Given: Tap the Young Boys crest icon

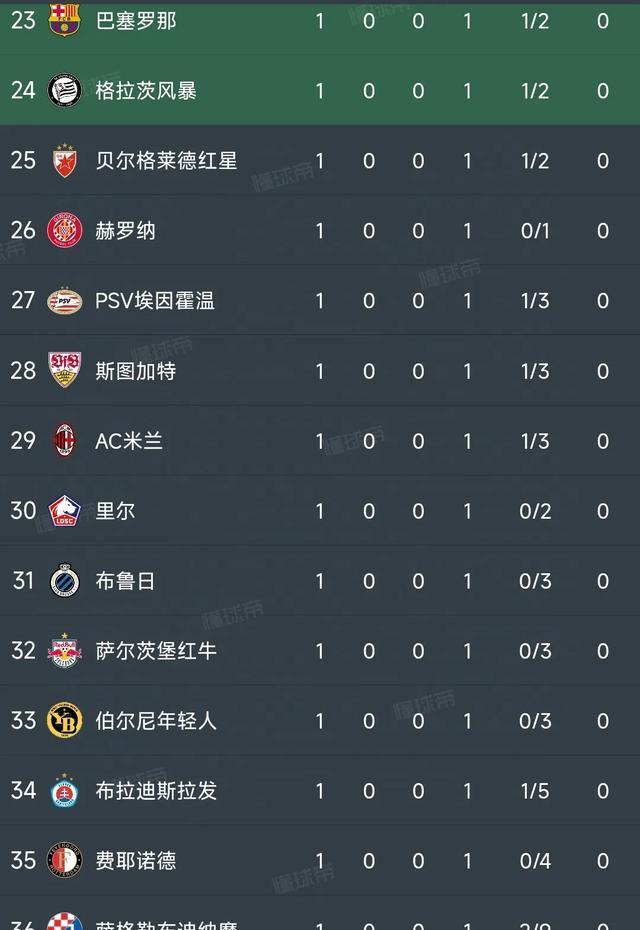Looking at the screenshot, I should [x=65, y=721].
